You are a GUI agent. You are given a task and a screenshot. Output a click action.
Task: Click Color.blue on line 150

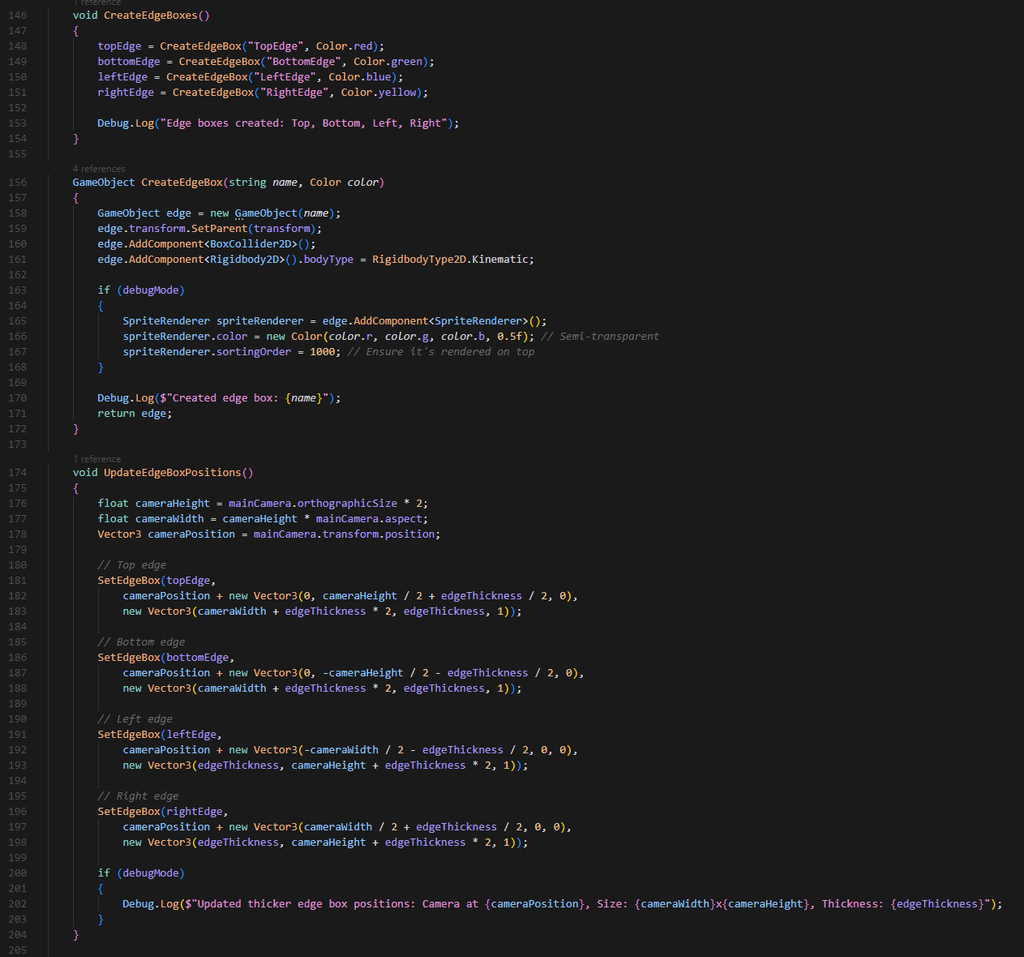360,77
